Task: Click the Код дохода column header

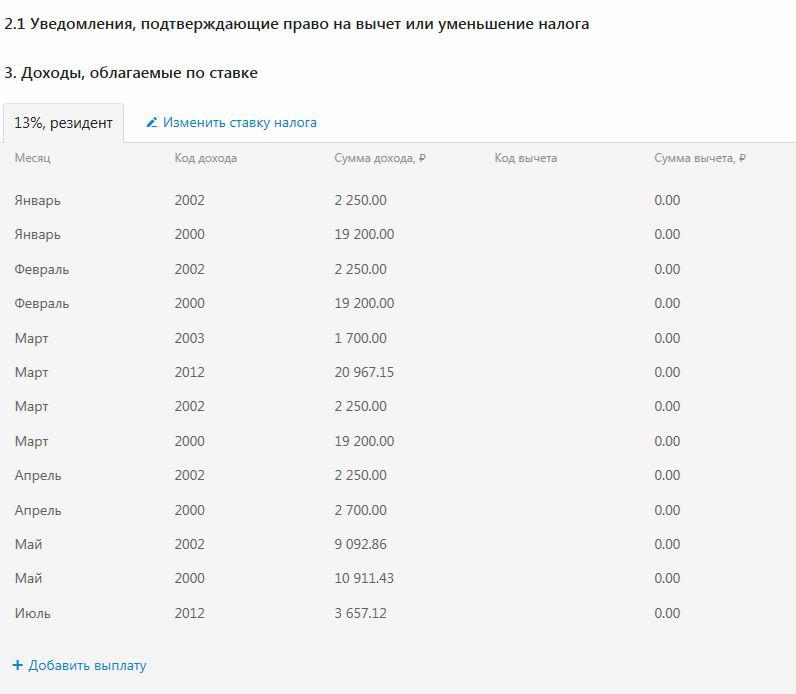Action: pyautogui.click(x=205, y=158)
